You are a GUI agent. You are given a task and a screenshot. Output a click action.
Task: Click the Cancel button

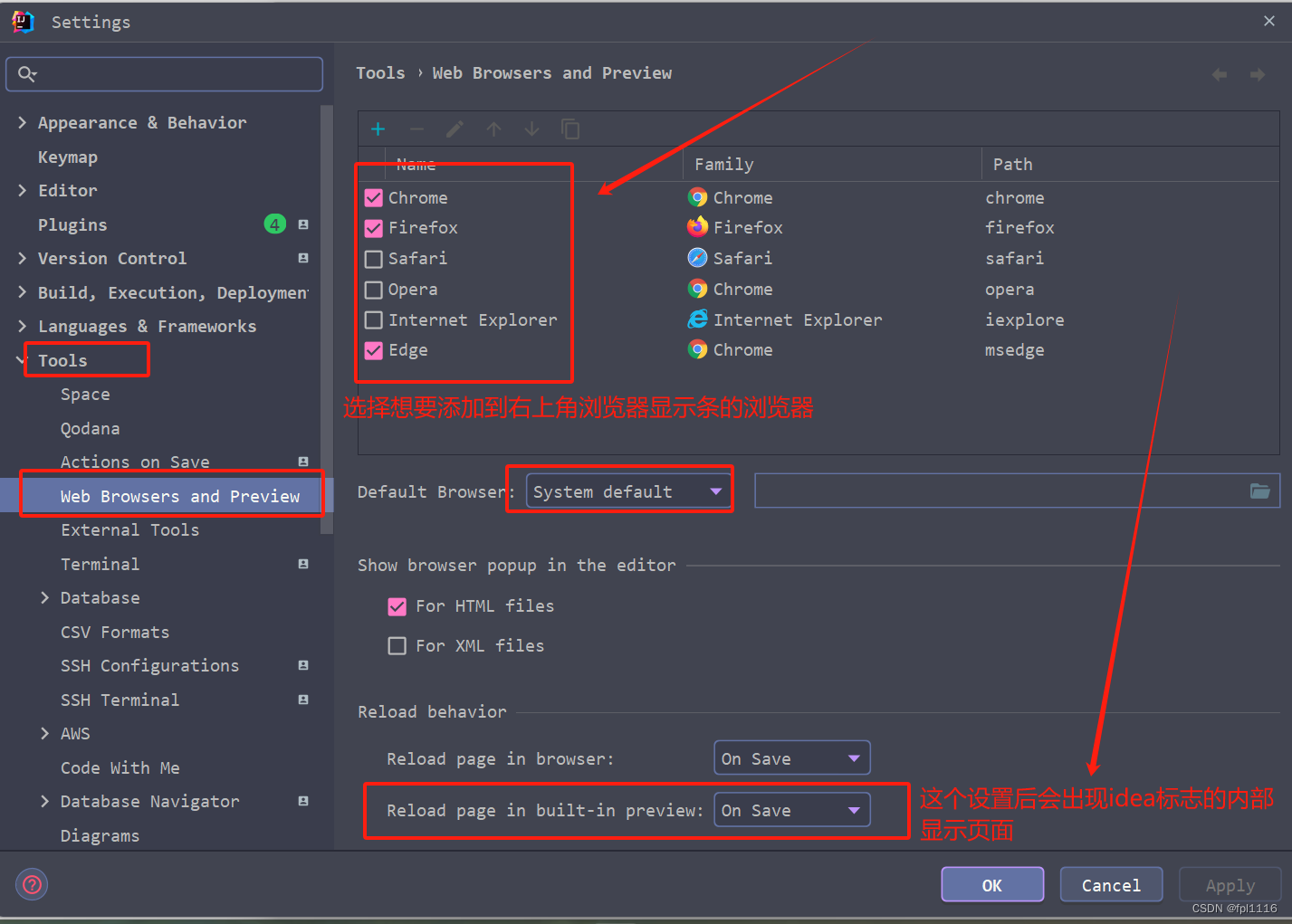(1111, 885)
